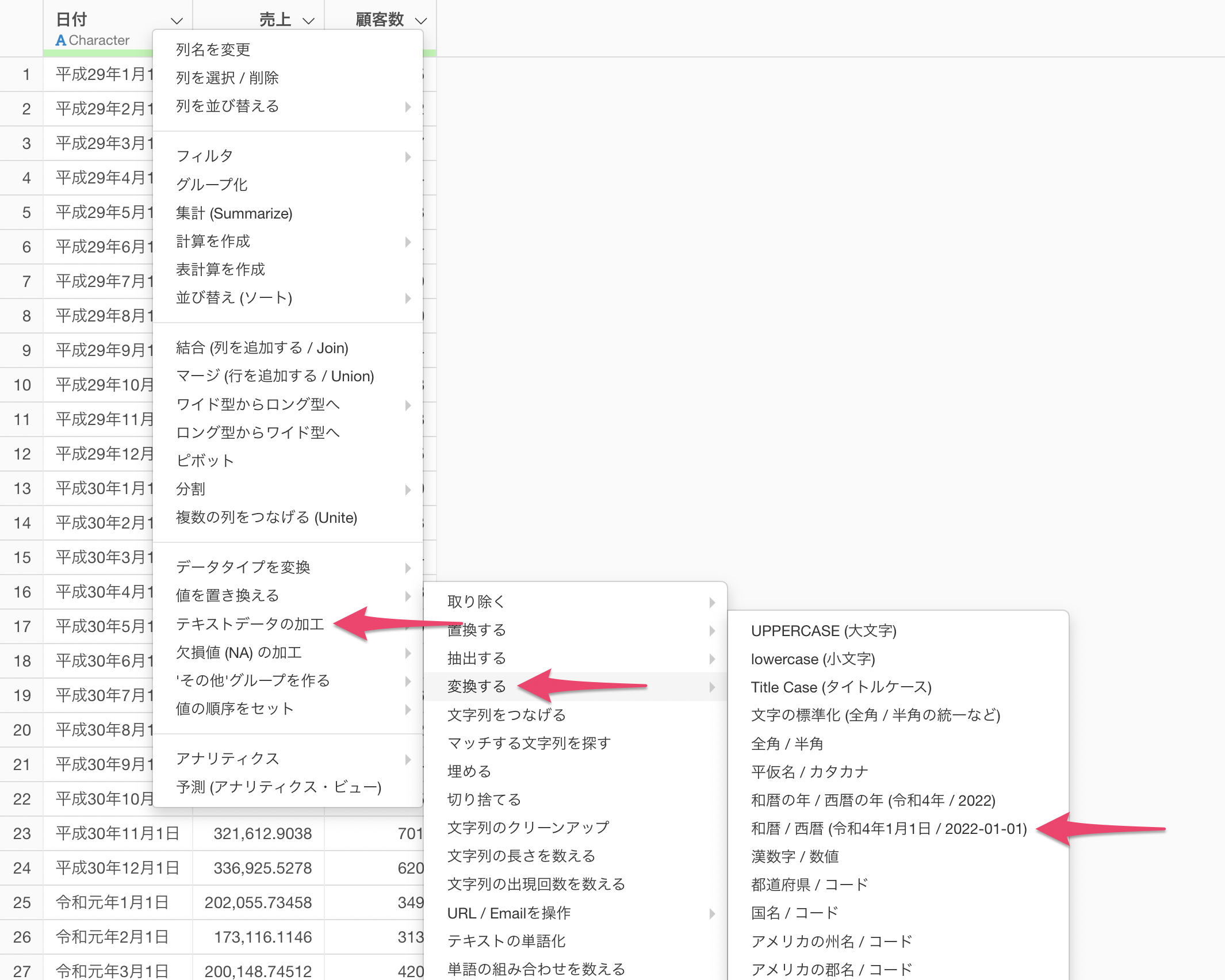Expand ワイド型からロング型へ submenu
Screen dimensions: 1225x980
pyautogui.click(x=288, y=404)
